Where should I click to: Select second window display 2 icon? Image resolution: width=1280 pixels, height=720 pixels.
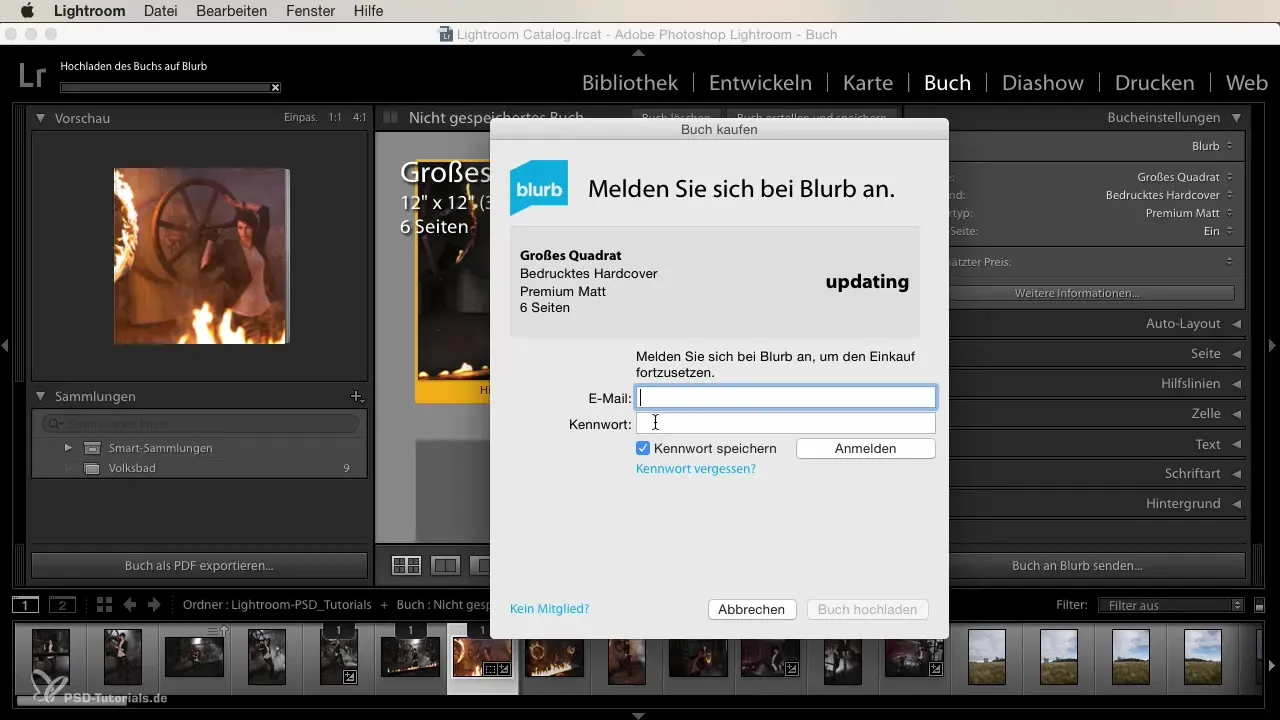click(x=62, y=605)
